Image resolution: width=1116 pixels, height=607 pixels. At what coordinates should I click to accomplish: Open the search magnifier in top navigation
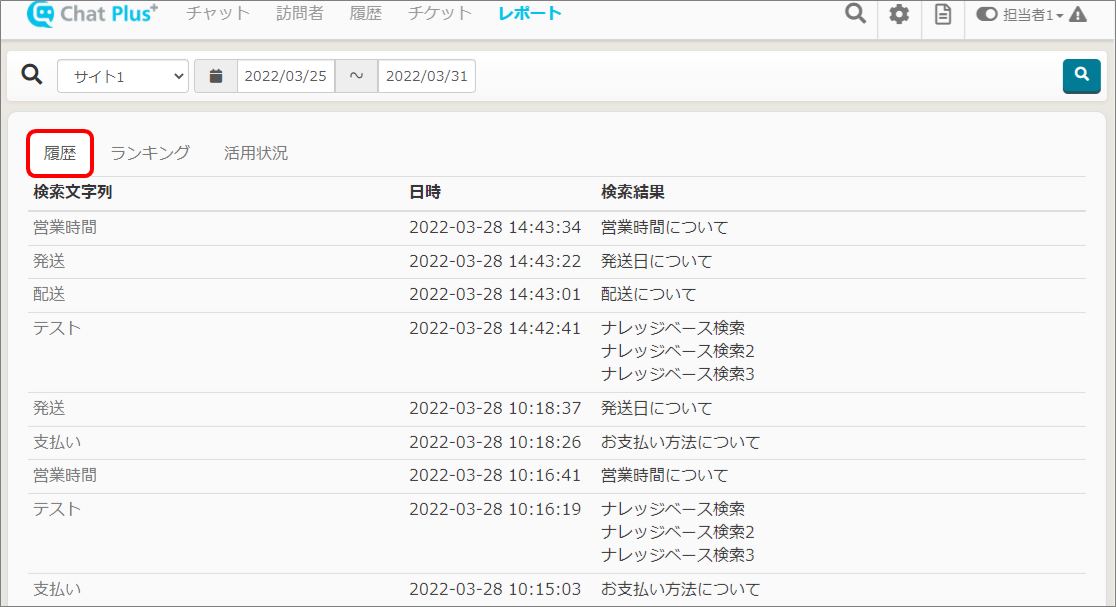[x=855, y=14]
